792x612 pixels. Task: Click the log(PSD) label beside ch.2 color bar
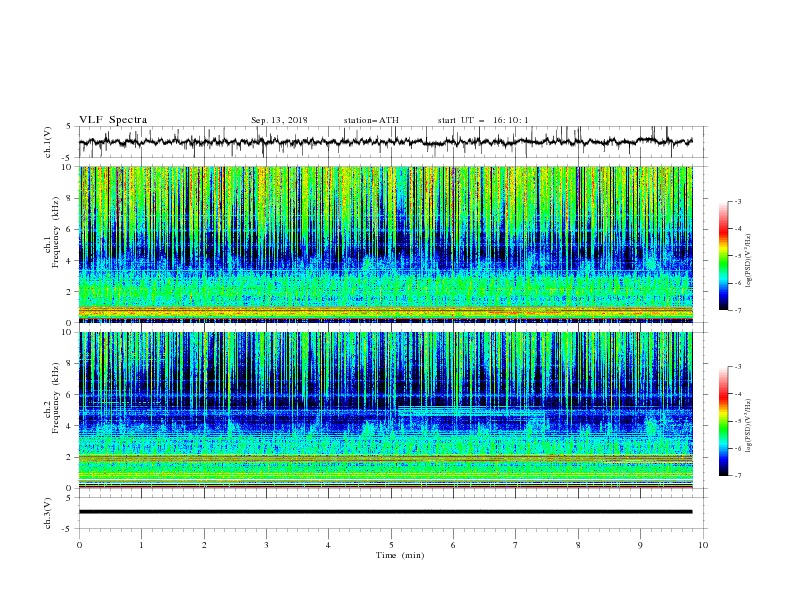[x=749, y=425]
